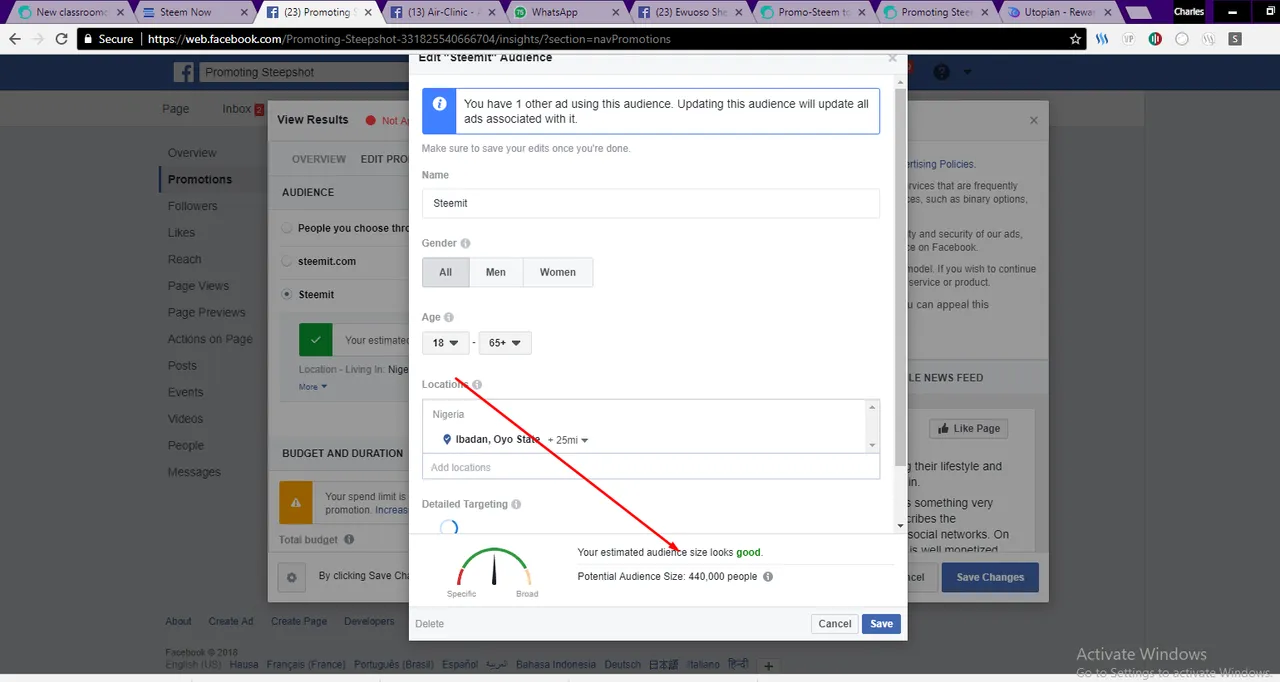The image size is (1280, 682).
Task: Click the Potential Audience Size info icon
Action: pyautogui.click(x=768, y=577)
